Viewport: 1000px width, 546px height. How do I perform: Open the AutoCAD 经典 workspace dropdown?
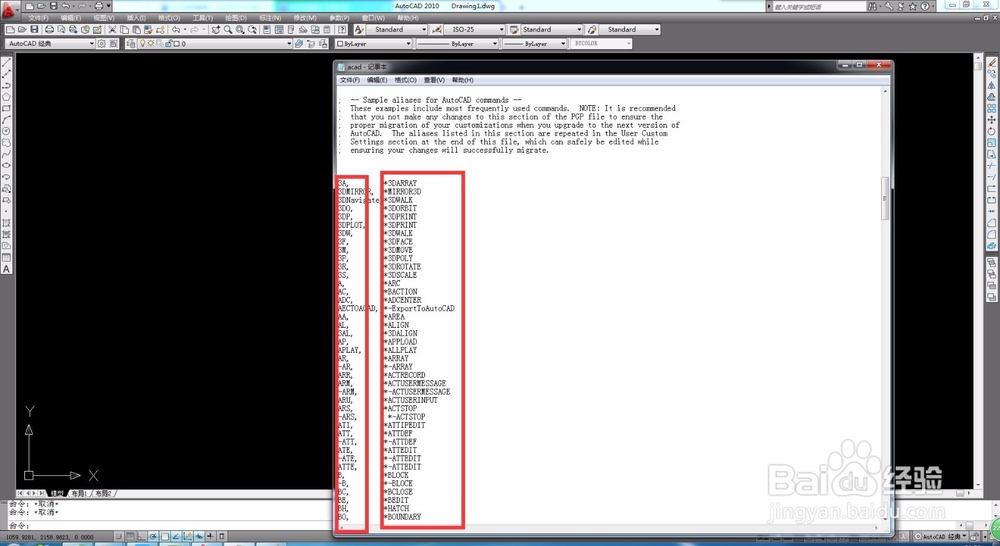tap(50, 43)
